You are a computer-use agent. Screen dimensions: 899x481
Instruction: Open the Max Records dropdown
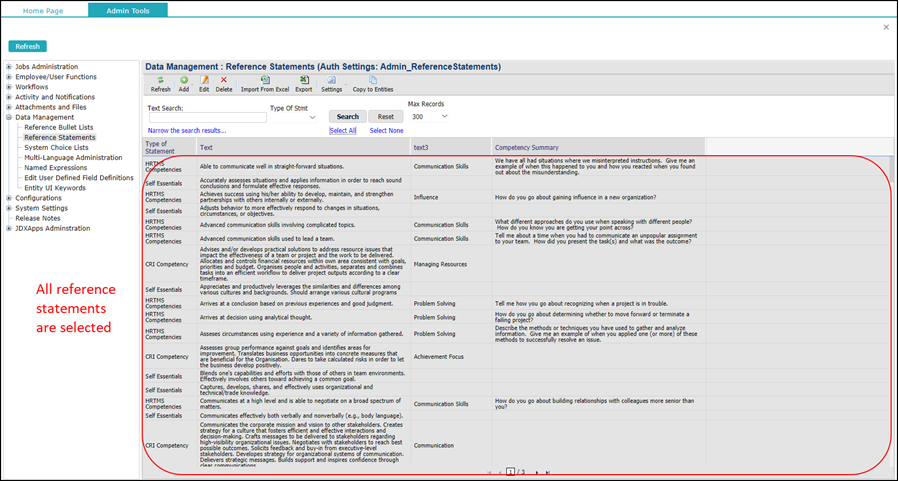tap(429, 117)
